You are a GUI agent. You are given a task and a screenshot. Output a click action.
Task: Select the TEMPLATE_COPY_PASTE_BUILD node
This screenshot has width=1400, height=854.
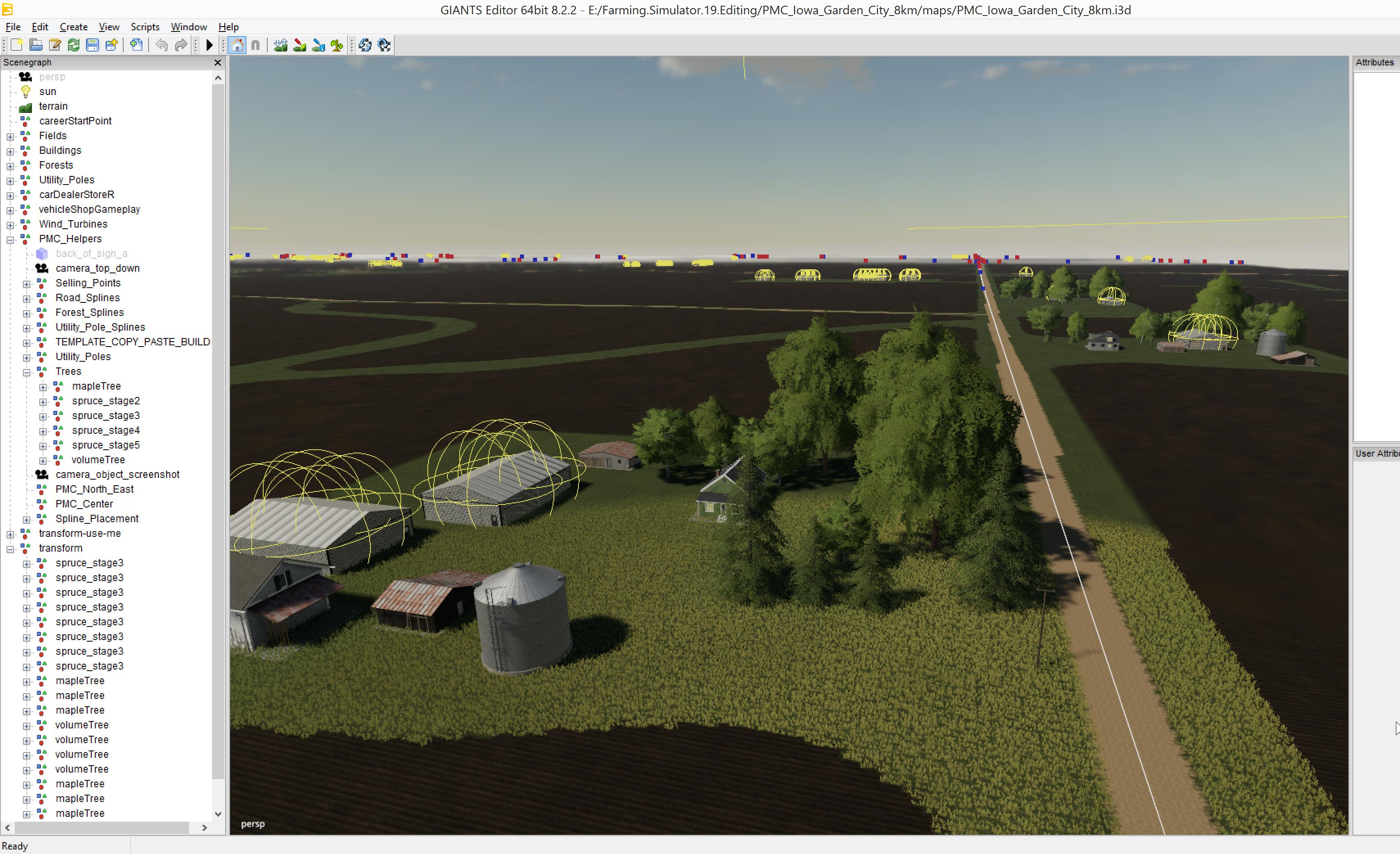tap(132, 342)
